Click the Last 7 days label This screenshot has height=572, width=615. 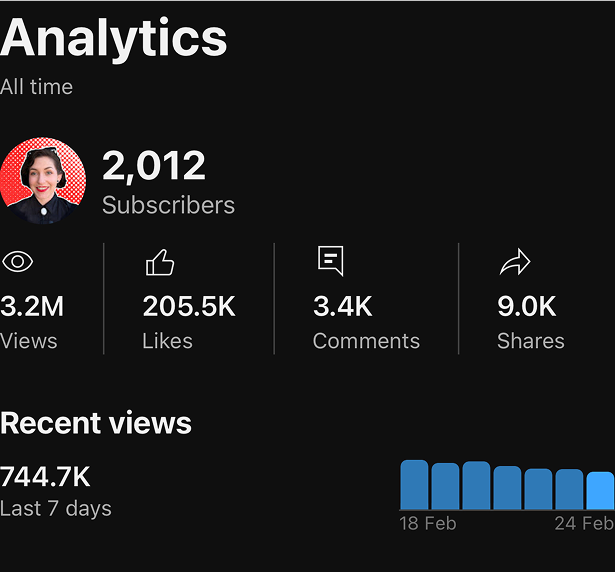pos(56,509)
